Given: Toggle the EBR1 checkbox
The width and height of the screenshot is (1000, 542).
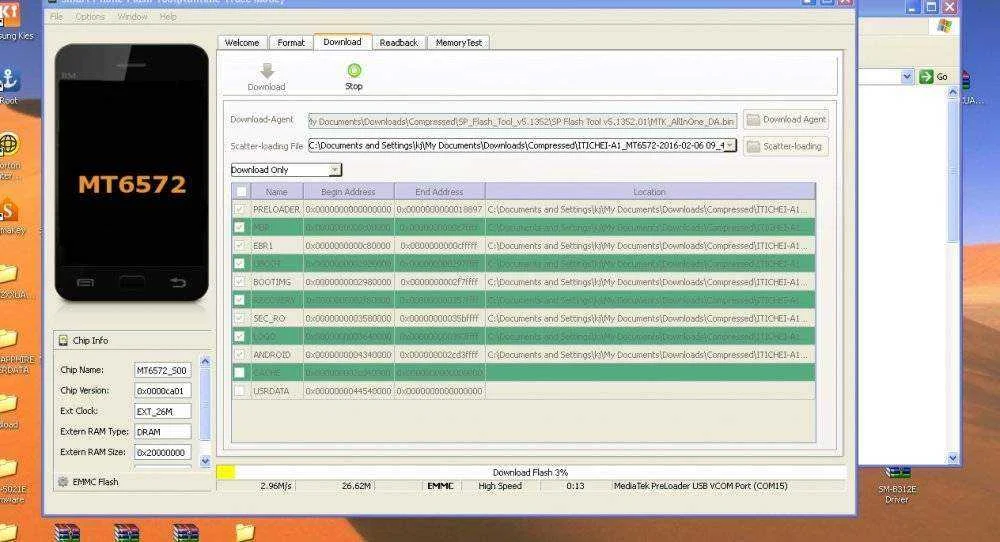Looking at the screenshot, I should (x=240, y=245).
